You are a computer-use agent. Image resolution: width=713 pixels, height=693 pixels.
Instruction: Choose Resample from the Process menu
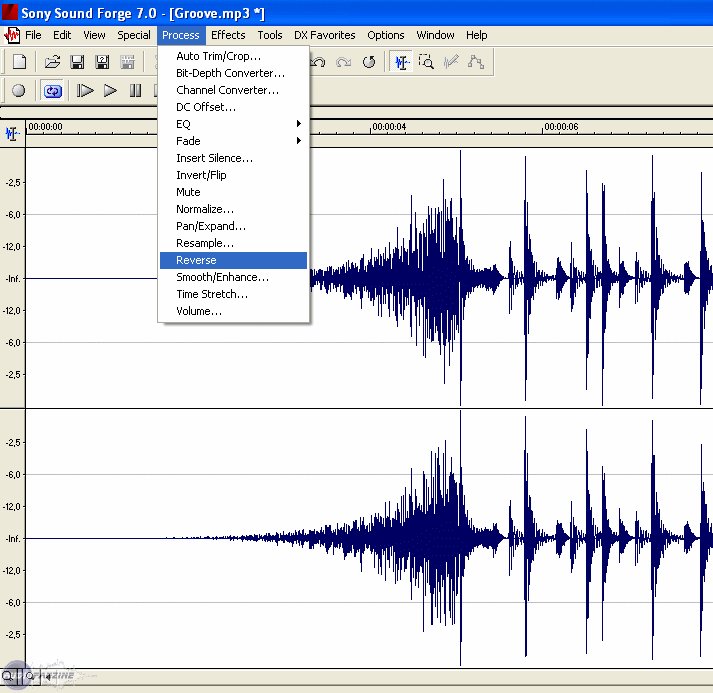click(233, 243)
